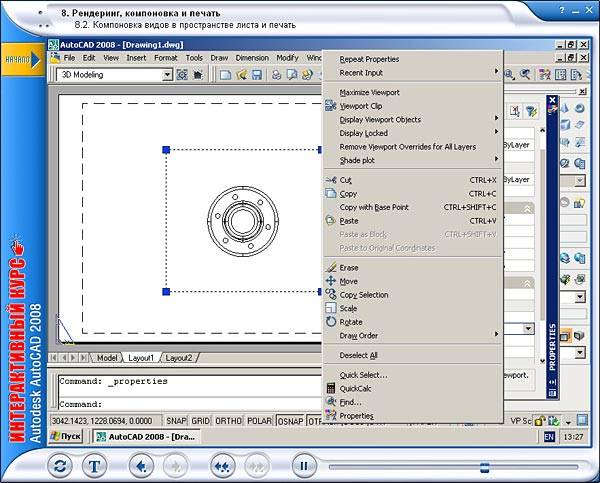Click the tutorial refresh/replay round button

(x=60, y=466)
